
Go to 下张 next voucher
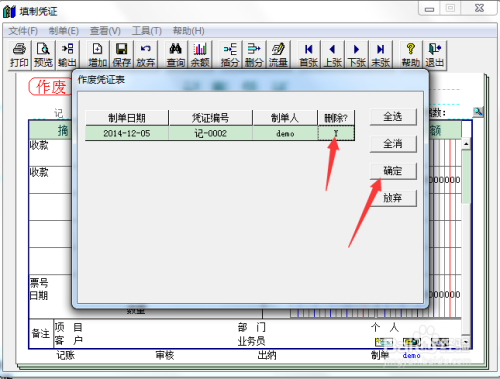point(356,55)
